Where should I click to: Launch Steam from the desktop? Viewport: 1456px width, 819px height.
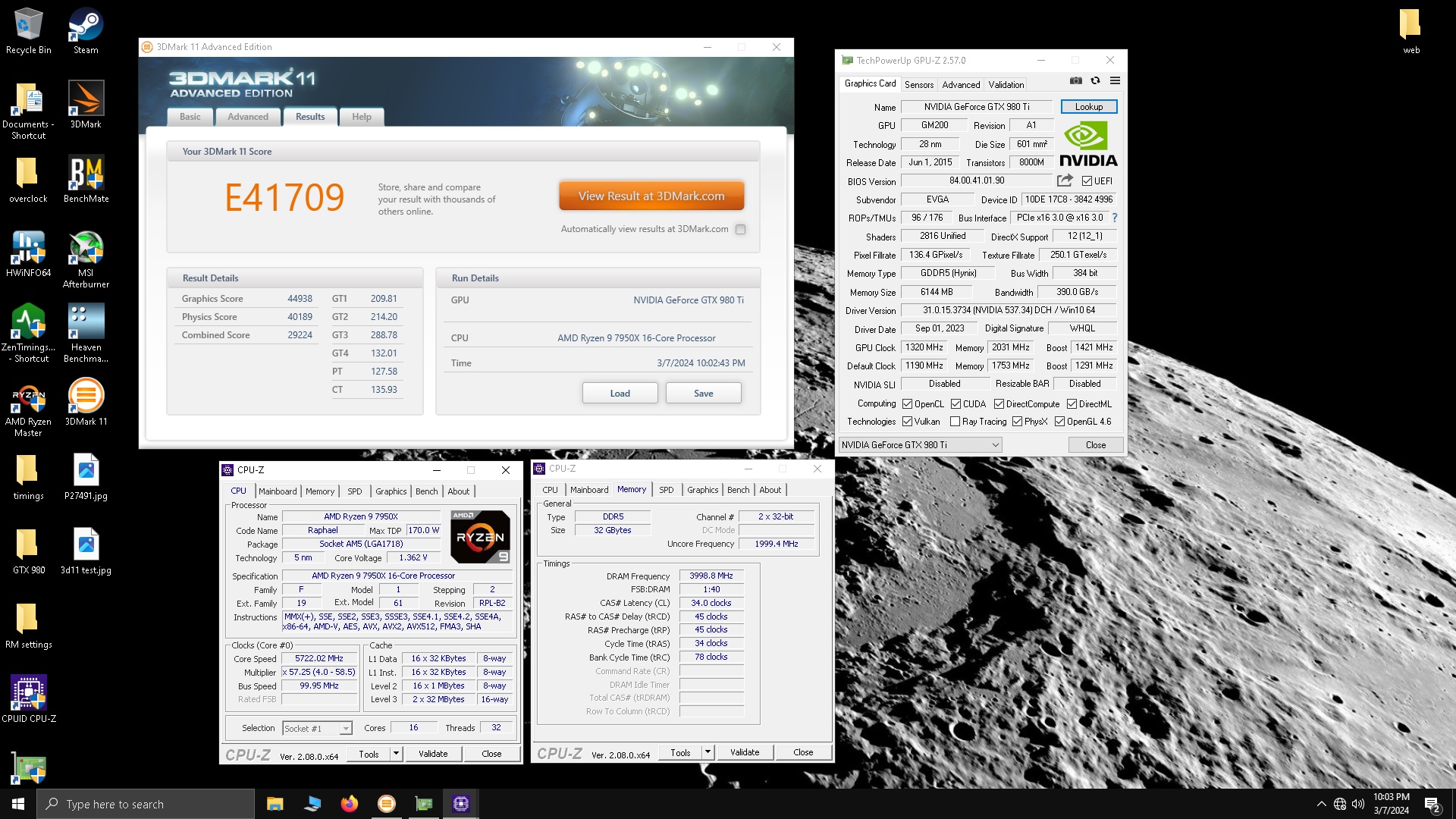click(x=86, y=31)
